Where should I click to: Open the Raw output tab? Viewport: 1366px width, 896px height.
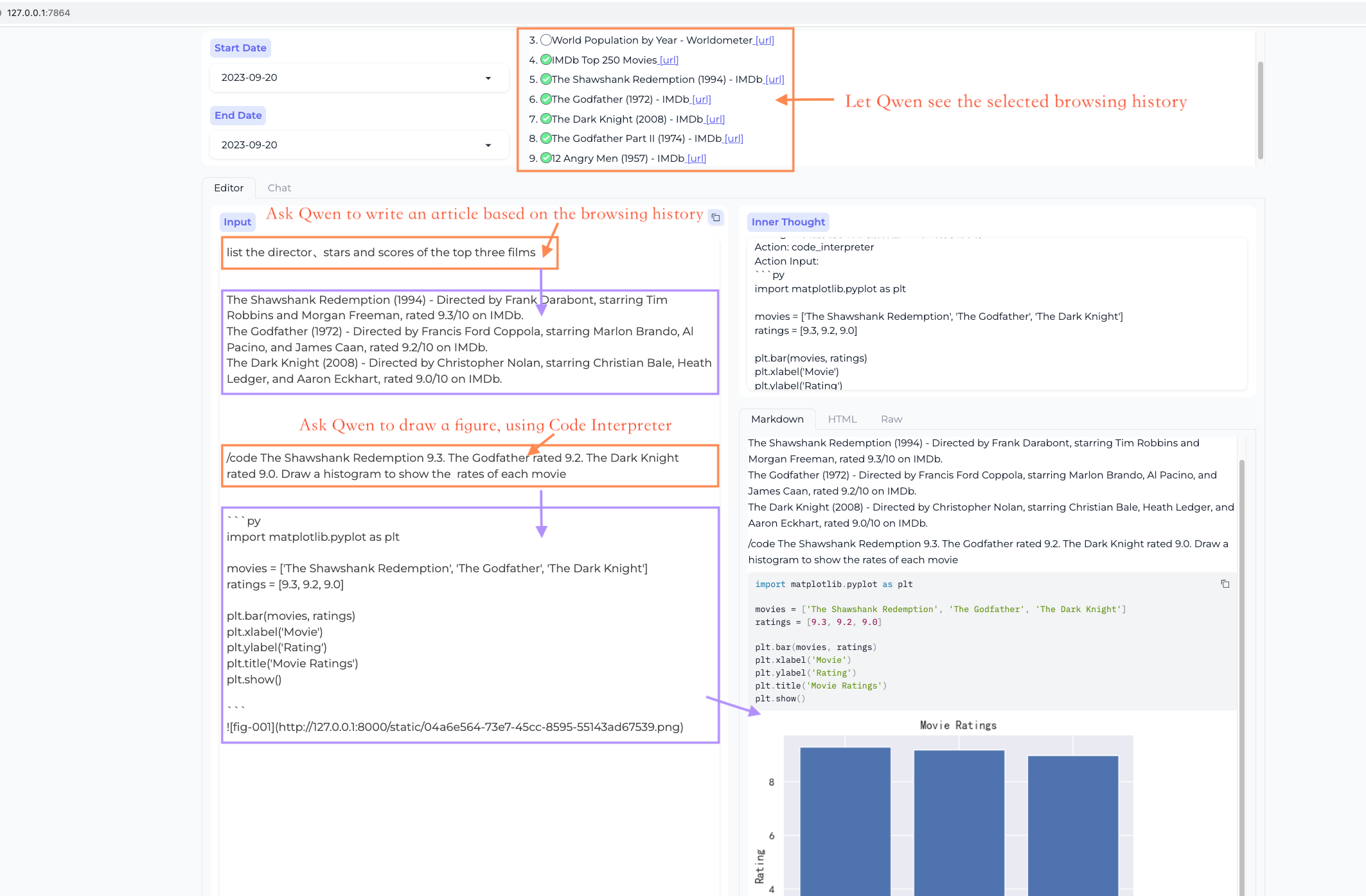click(891, 419)
